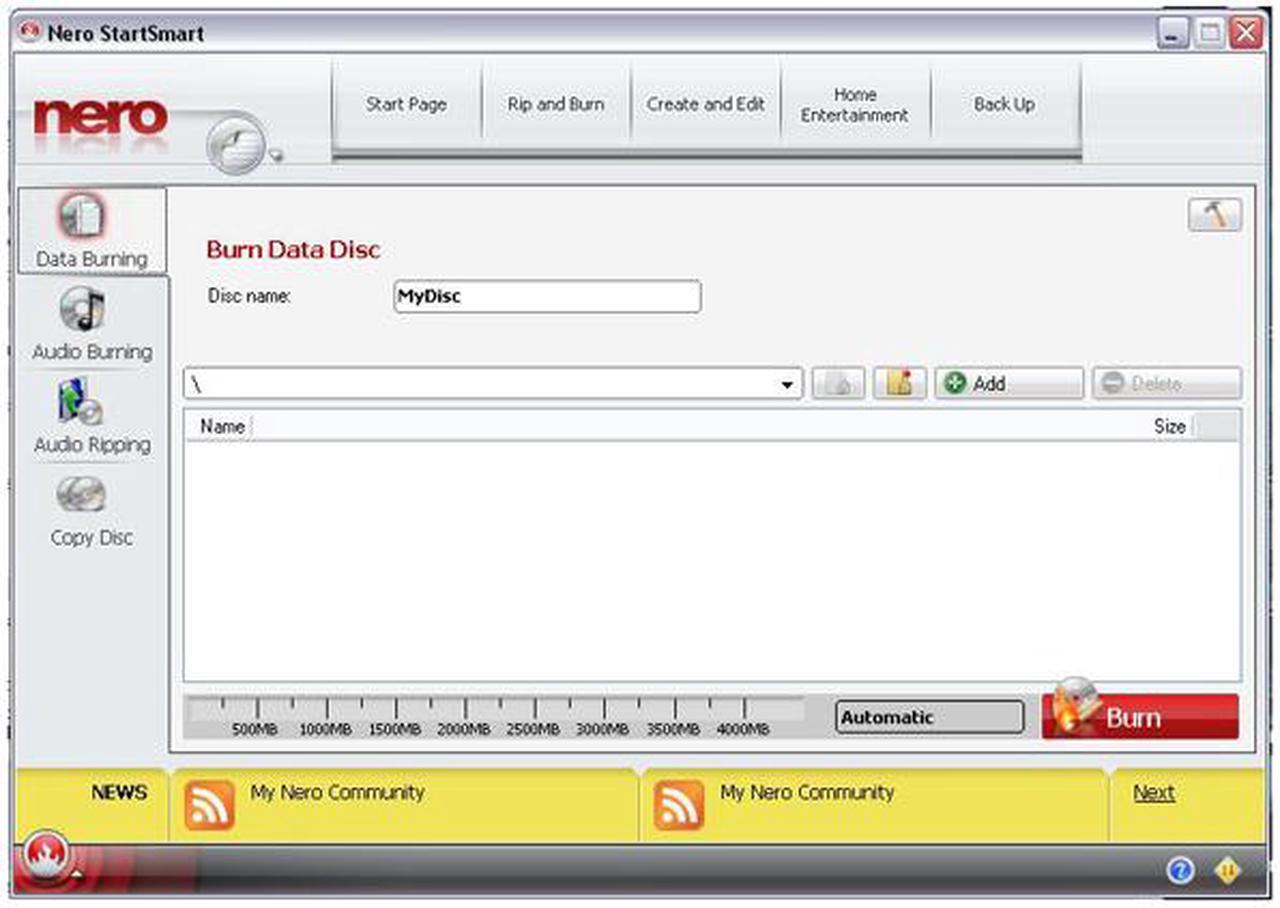Expand the folder path dropdown
Image resolution: width=1280 pixels, height=908 pixels.
(787, 385)
